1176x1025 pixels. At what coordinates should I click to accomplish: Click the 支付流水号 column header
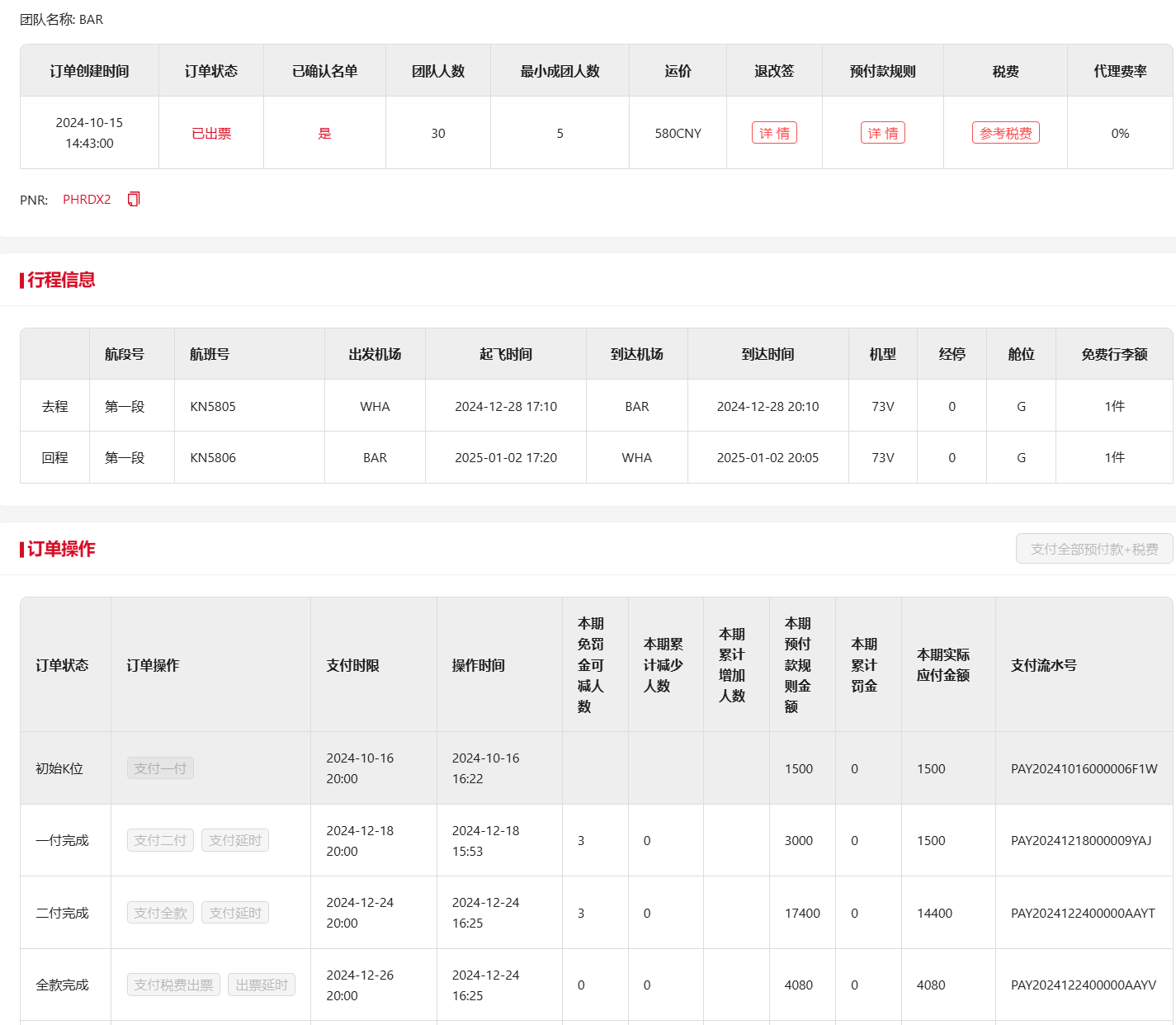(x=1043, y=665)
